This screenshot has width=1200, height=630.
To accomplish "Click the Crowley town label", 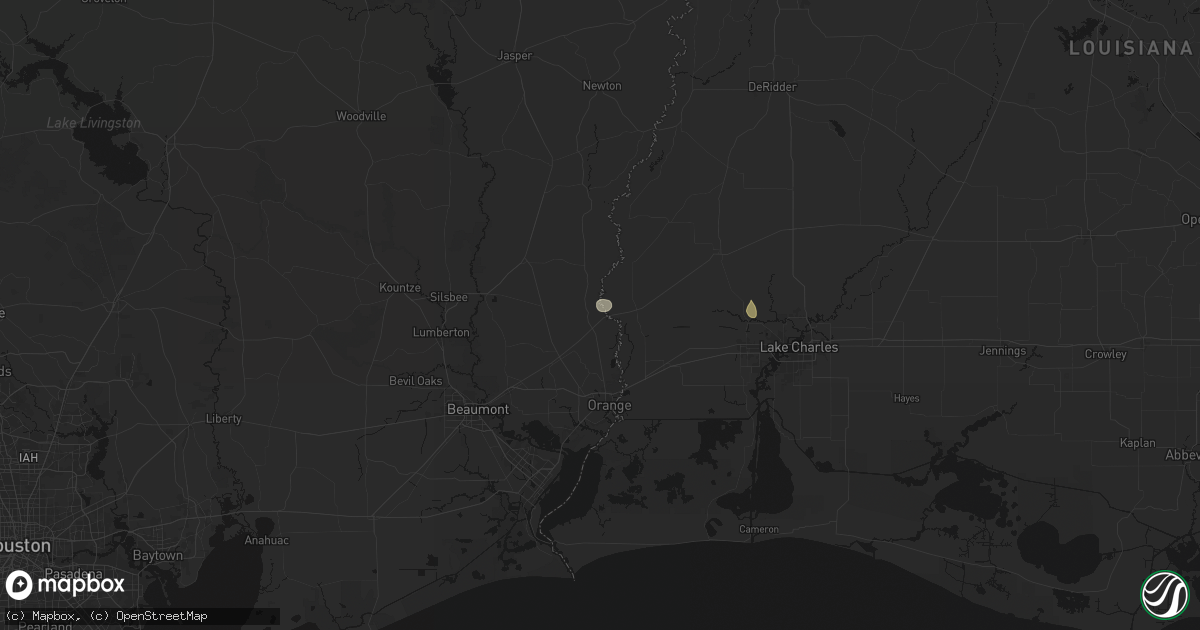I will [x=1106, y=354].
